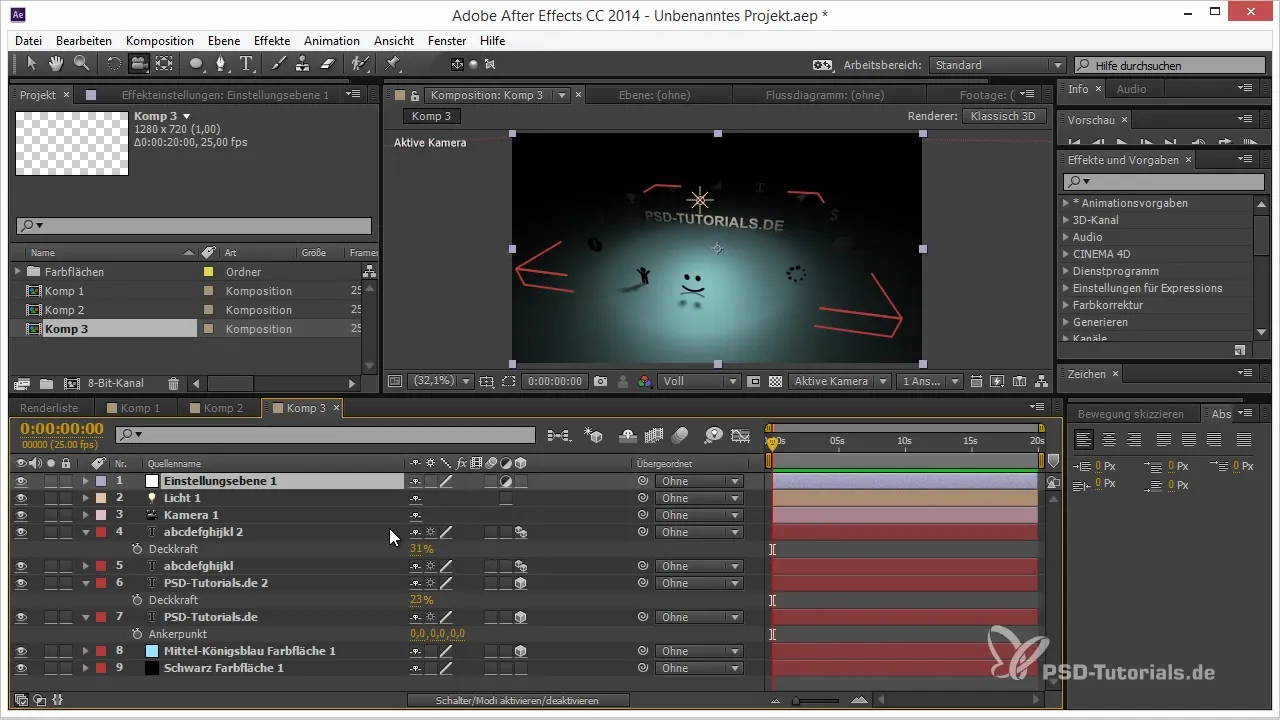1280x720 pixels.
Task: Select the Zoom magnifier tool
Action: (80, 64)
